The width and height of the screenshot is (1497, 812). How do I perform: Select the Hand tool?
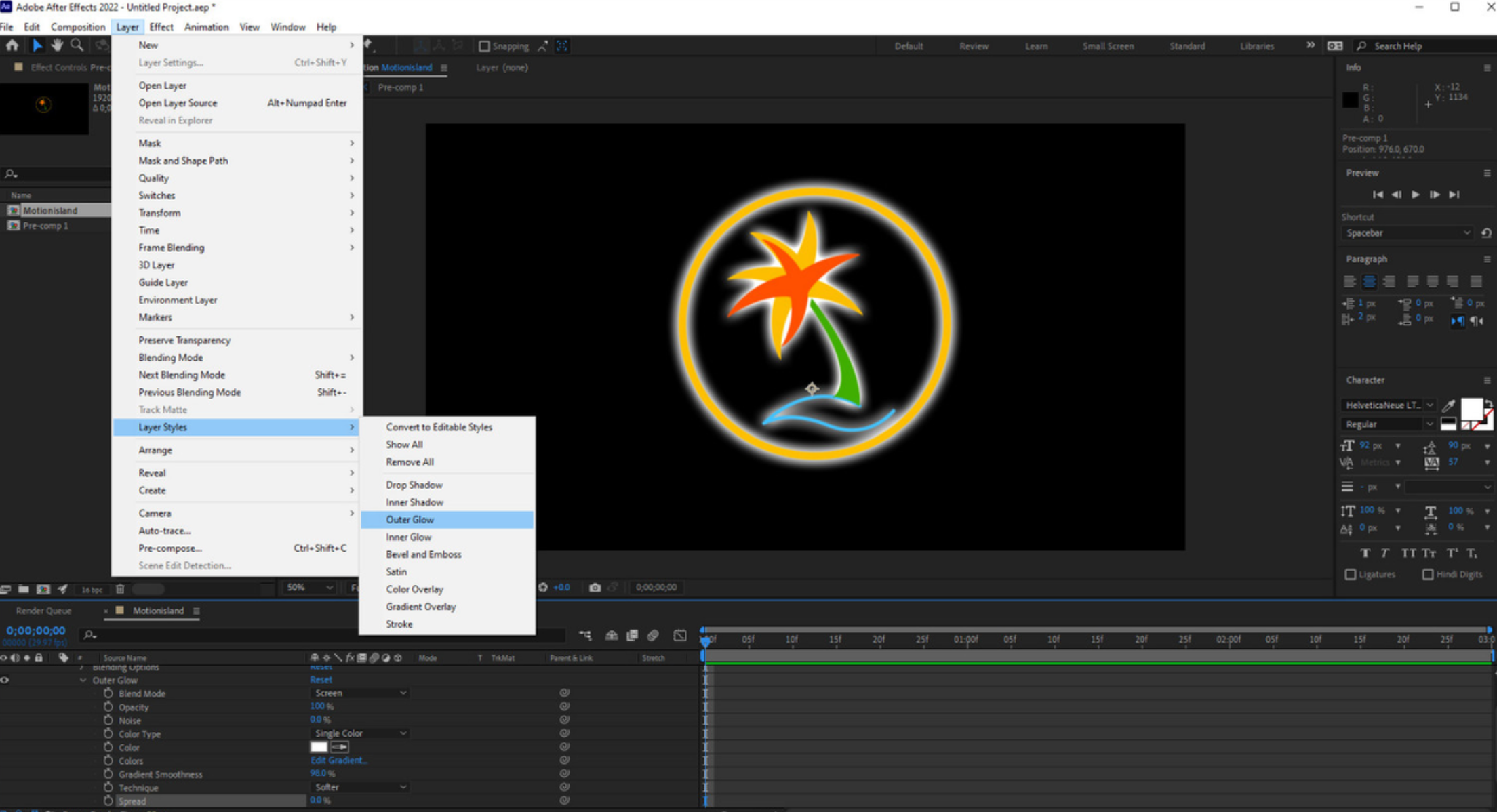pyautogui.click(x=57, y=45)
